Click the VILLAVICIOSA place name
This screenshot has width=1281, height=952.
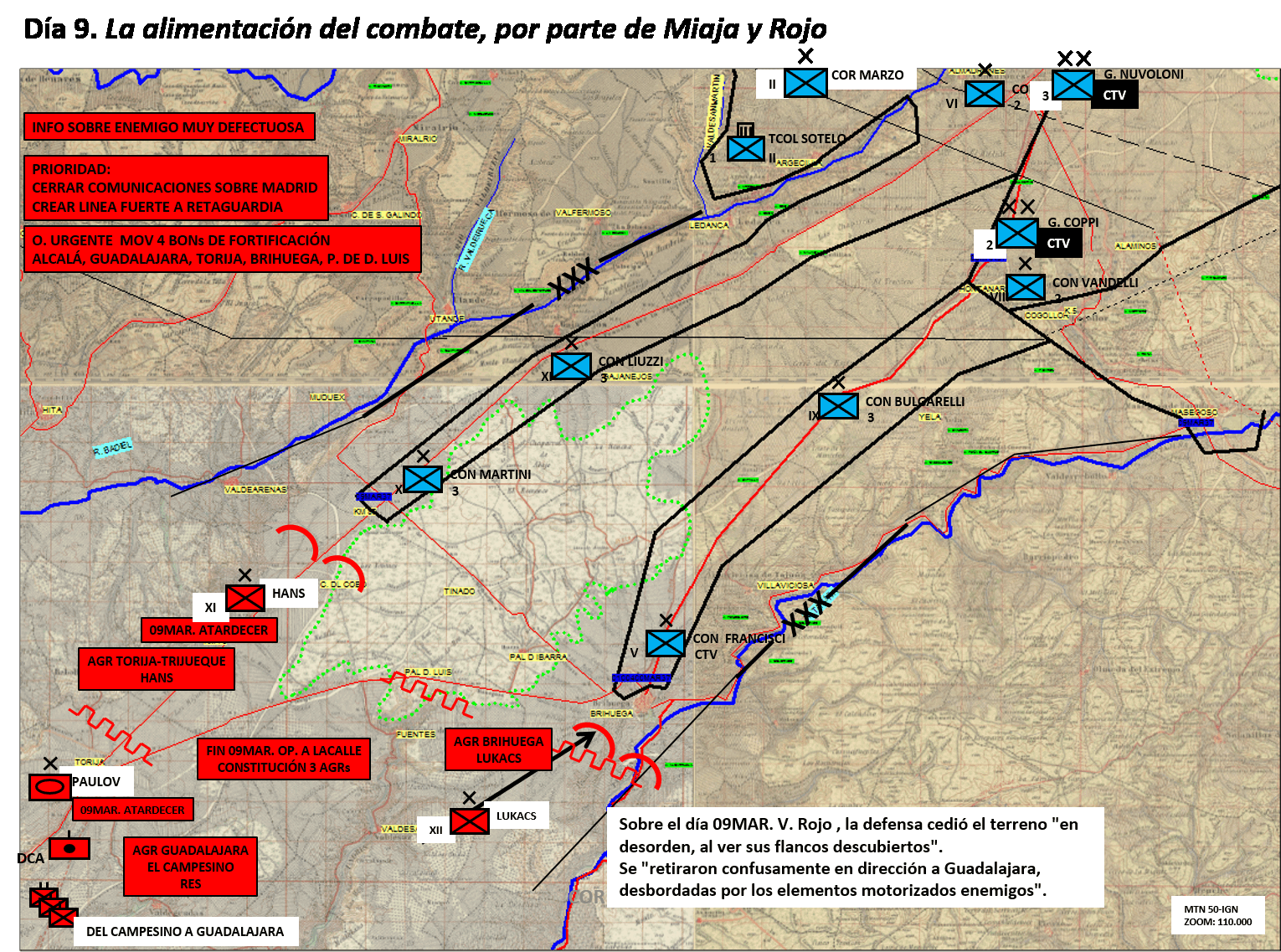coord(785,585)
